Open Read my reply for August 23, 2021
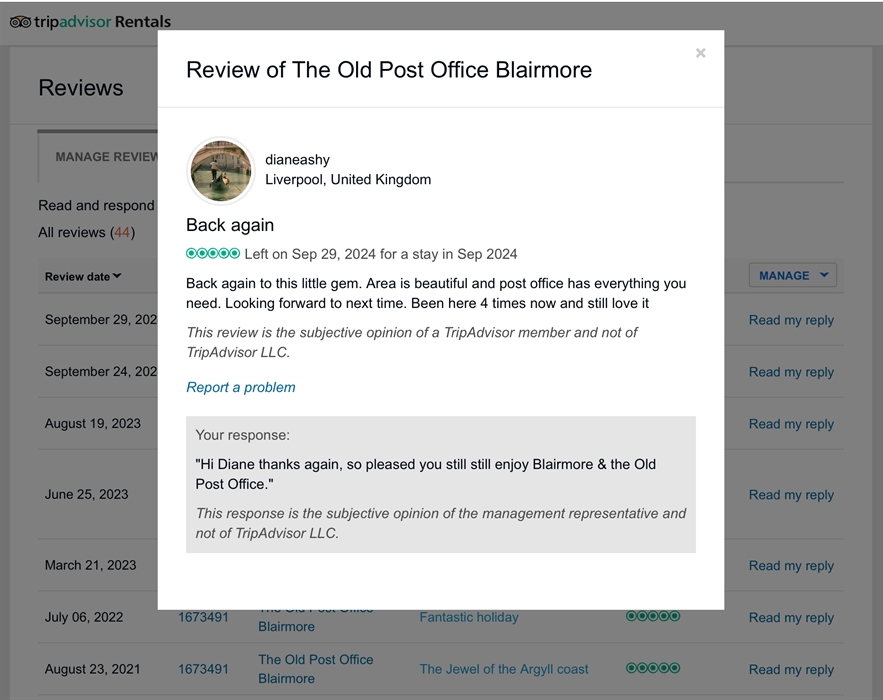Image resolution: width=883 pixels, height=700 pixels. [791, 670]
